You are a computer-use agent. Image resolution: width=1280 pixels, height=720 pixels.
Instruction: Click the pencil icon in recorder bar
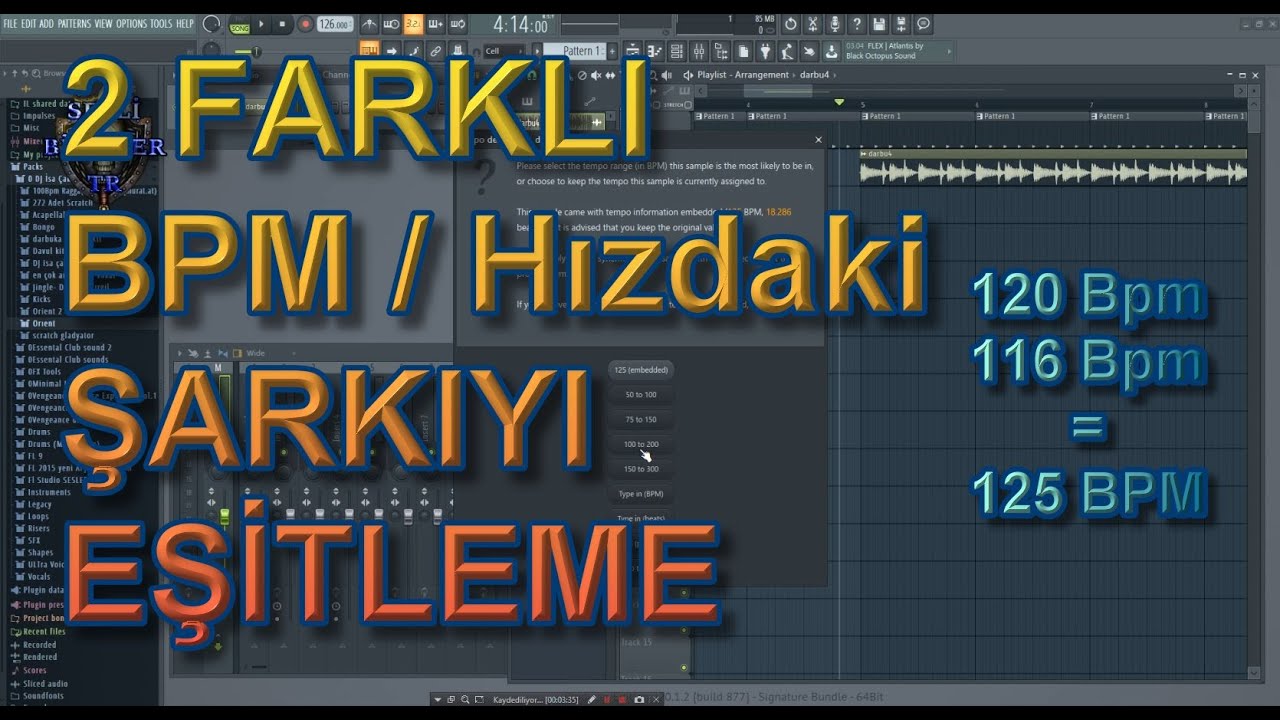click(x=592, y=700)
